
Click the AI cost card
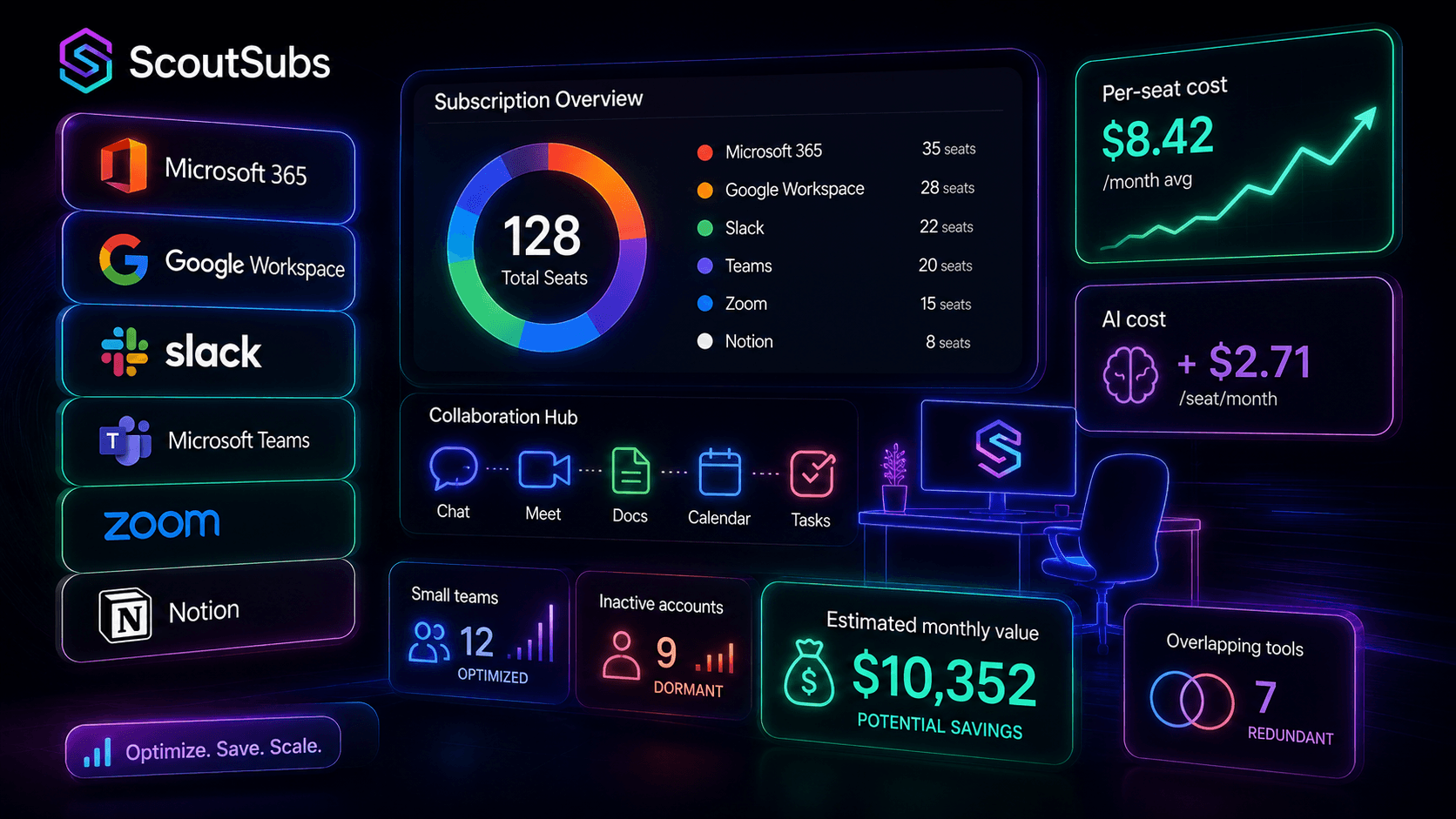point(1234,356)
